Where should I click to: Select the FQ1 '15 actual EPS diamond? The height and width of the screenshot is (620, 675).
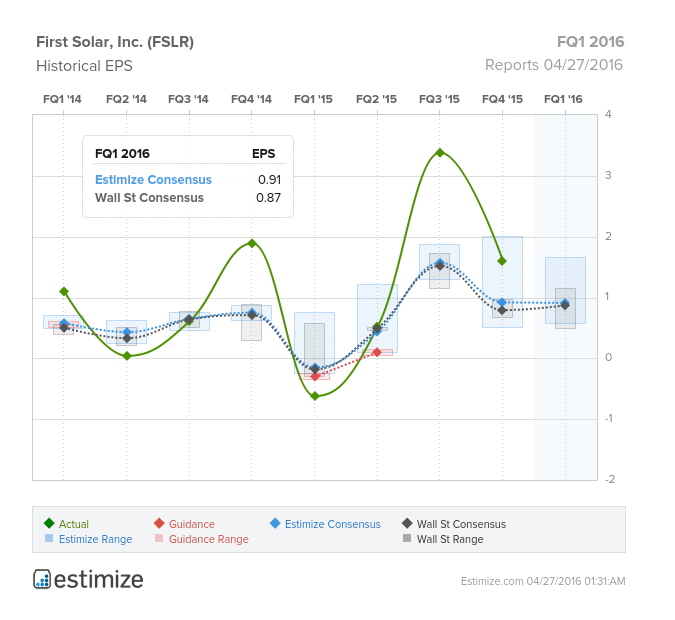(315, 396)
